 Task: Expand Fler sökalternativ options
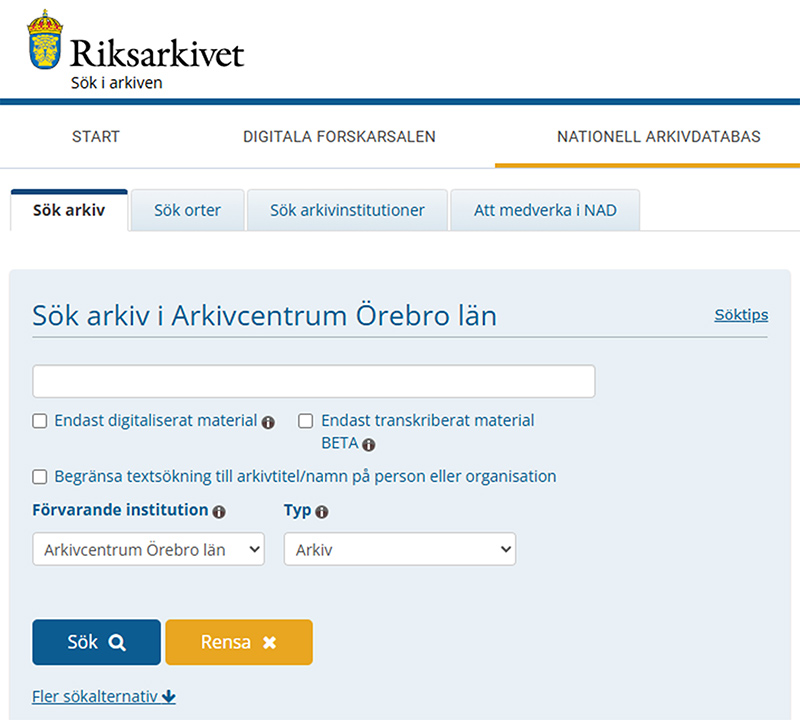click(x=104, y=697)
